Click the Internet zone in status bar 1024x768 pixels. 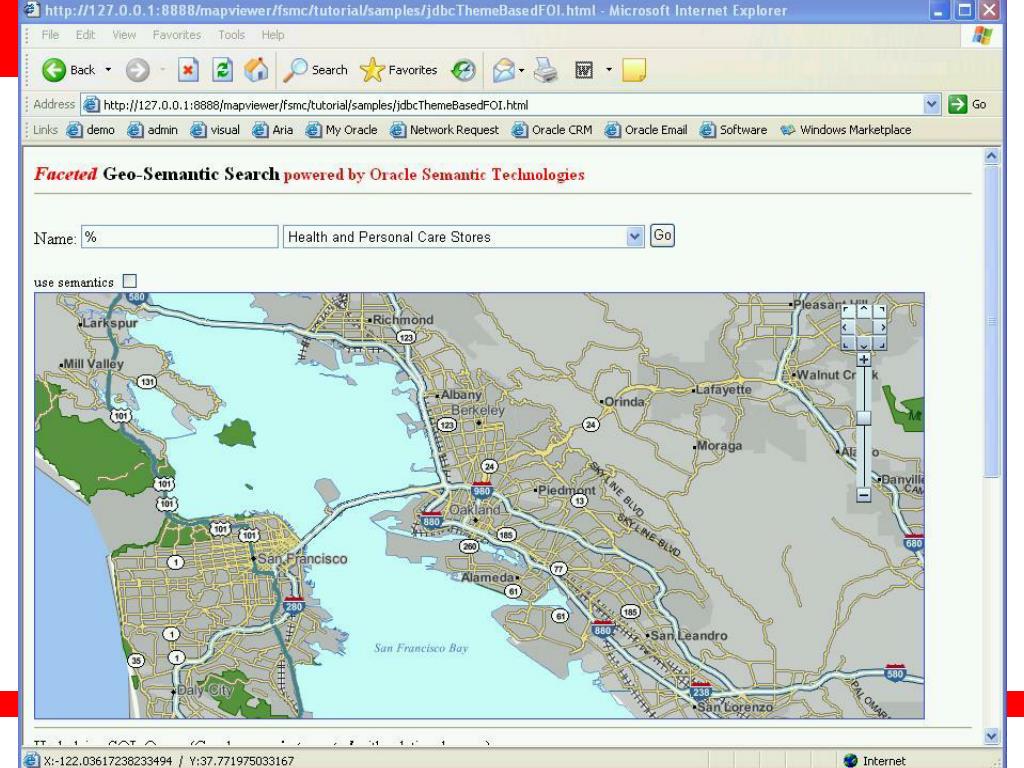click(875, 760)
